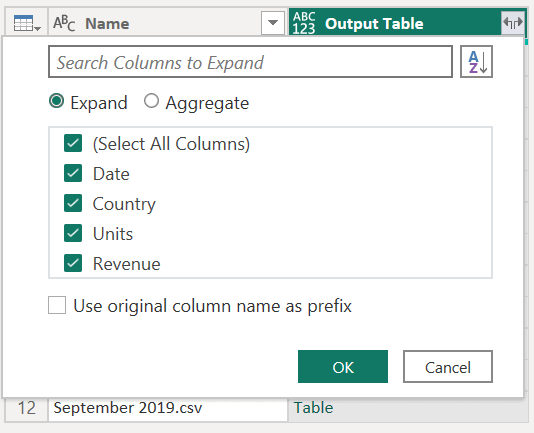Select the Expand radio button
This screenshot has height=433, width=534.
tap(56, 101)
